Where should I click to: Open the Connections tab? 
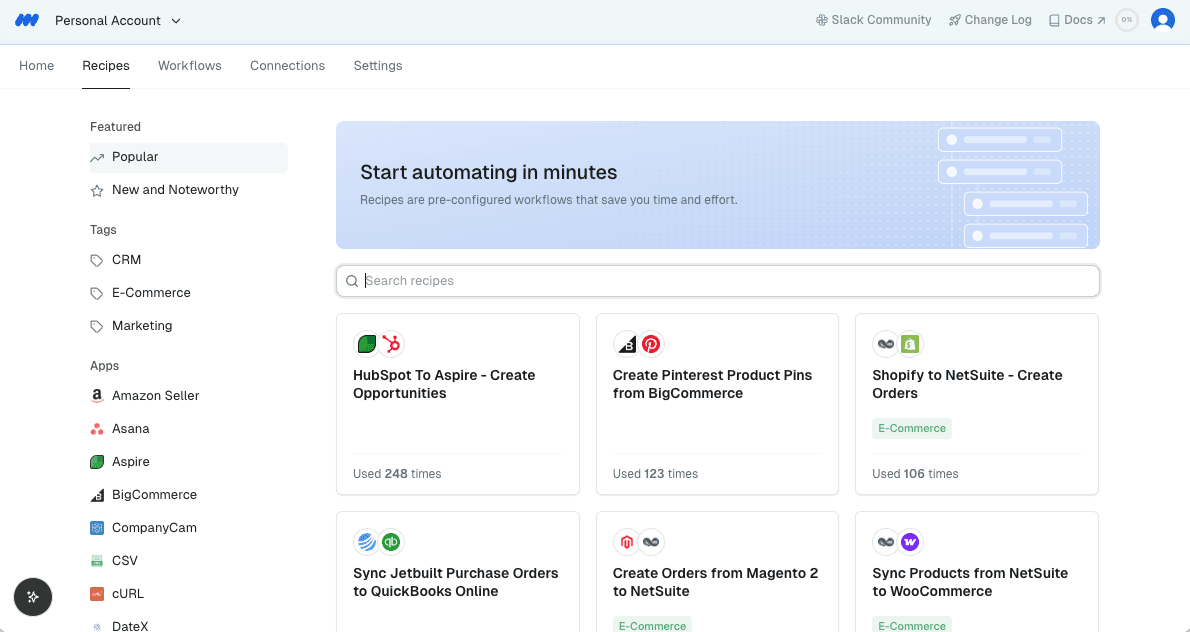coord(288,66)
